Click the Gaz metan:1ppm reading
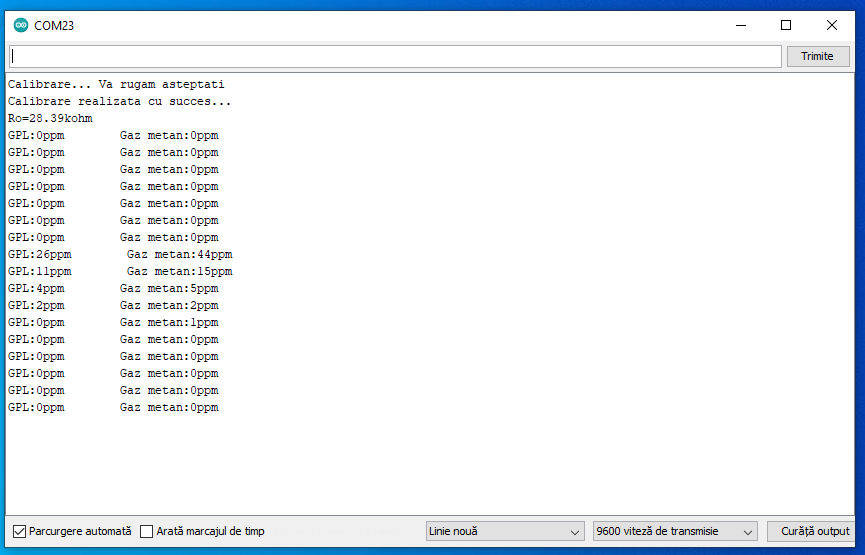This screenshot has width=865, height=555. (169, 323)
